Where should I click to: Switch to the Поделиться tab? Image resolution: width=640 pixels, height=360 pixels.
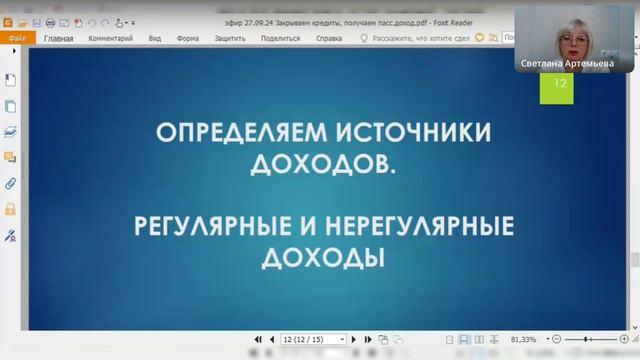click(x=280, y=38)
